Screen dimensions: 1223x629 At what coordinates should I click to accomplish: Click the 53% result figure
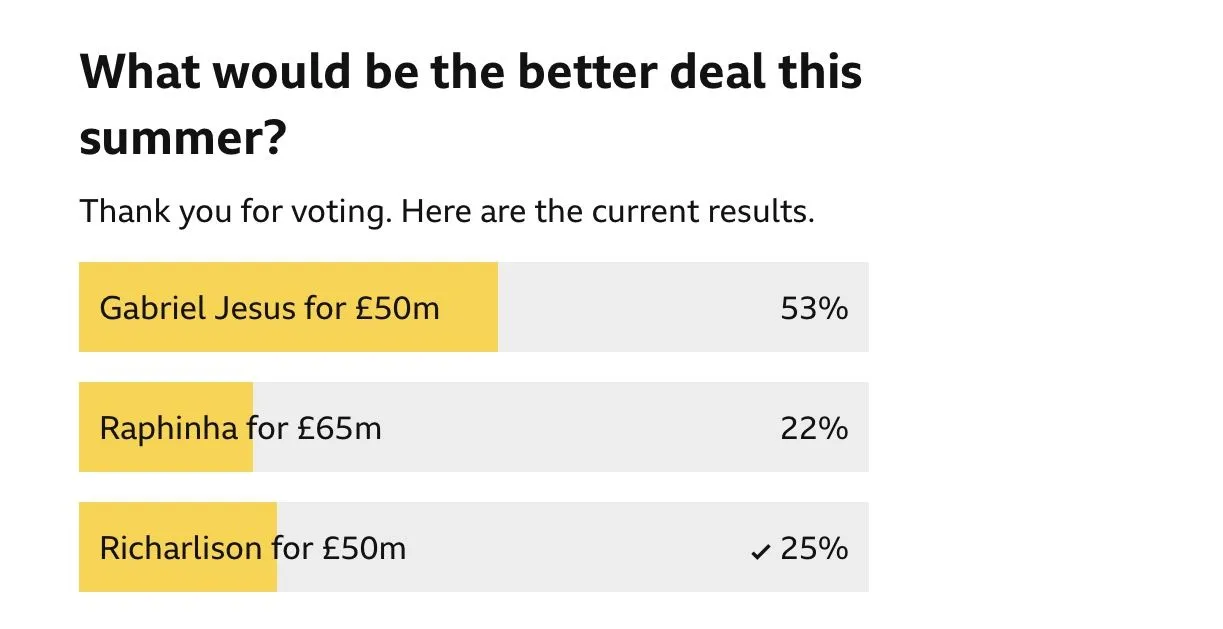(x=814, y=309)
